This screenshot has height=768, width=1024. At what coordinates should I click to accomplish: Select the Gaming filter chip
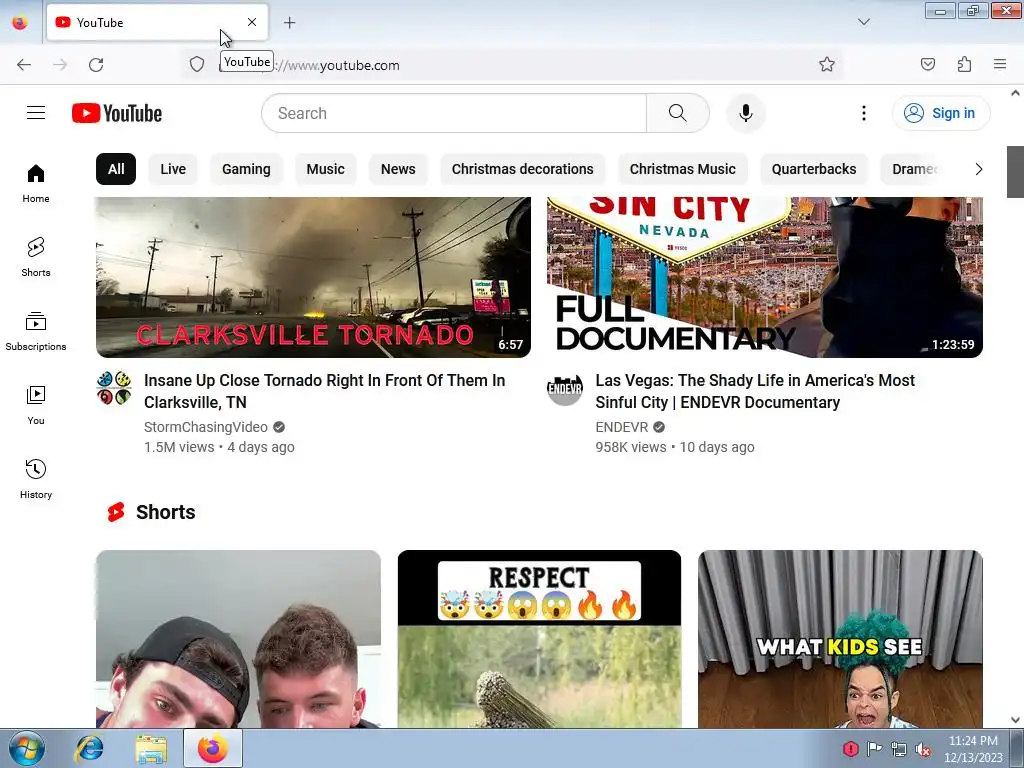pyautogui.click(x=246, y=169)
